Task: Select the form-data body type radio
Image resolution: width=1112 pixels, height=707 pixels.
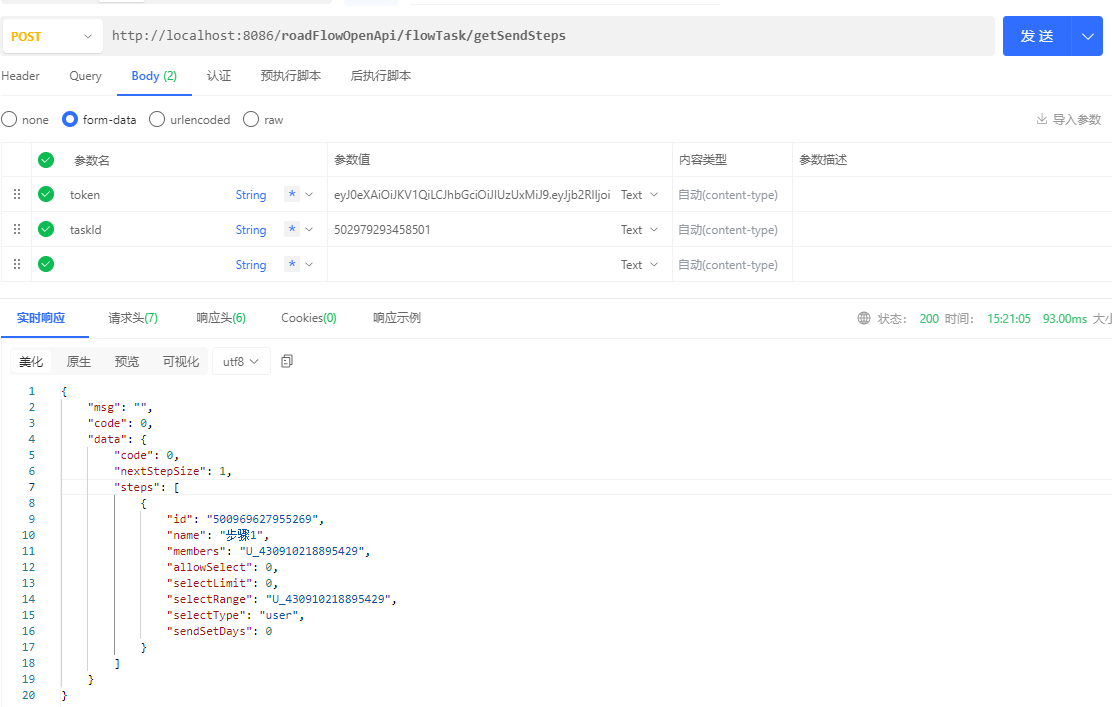Action: (70, 119)
